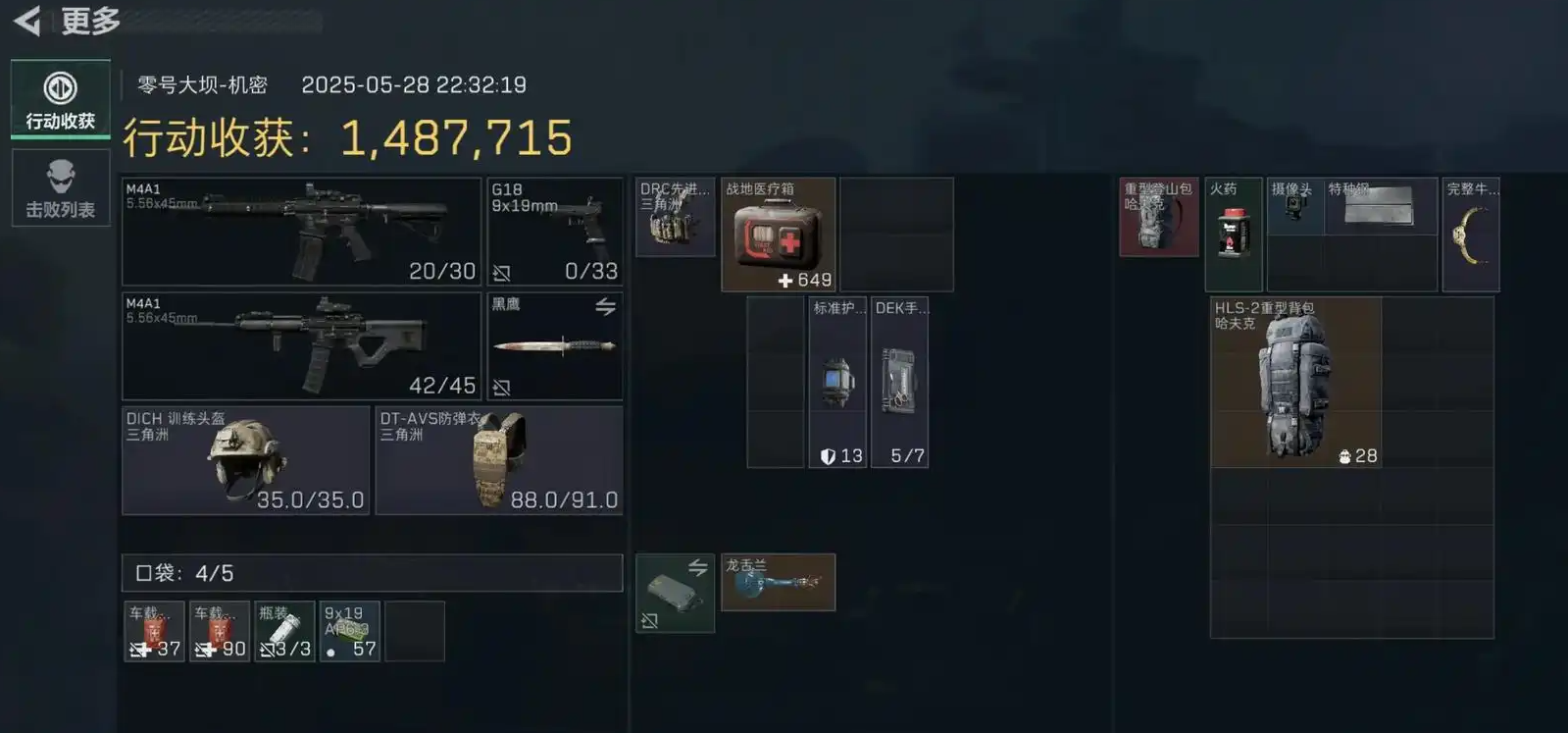Toggle the swap arrows on 黑鹰 slot
This screenshot has height=733, width=1568.
tap(606, 307)
